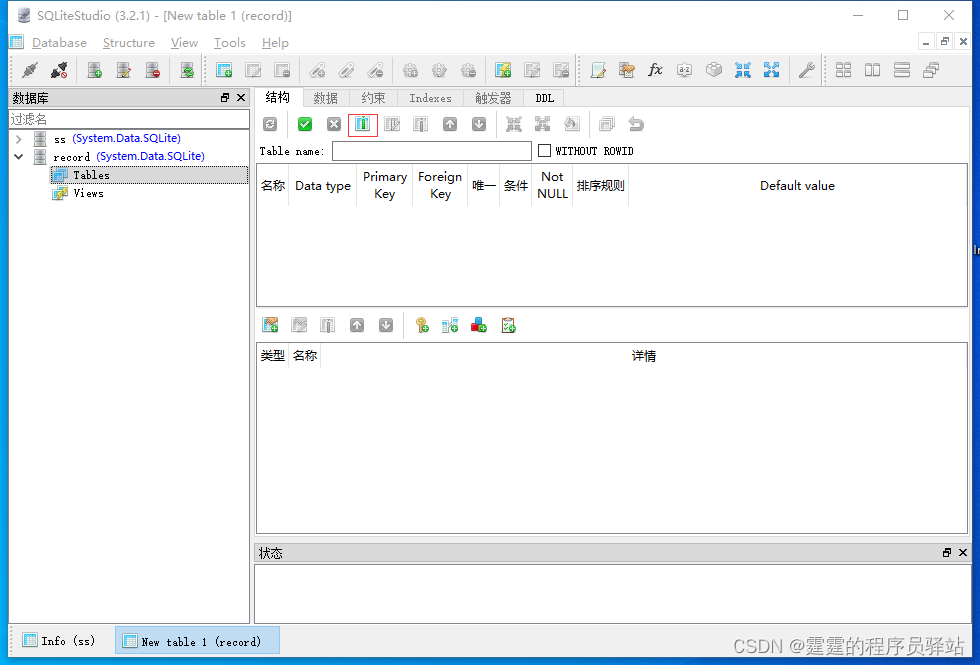Click the add database icon
Screen dimensions: 980x665
click(x=94, y=70)
